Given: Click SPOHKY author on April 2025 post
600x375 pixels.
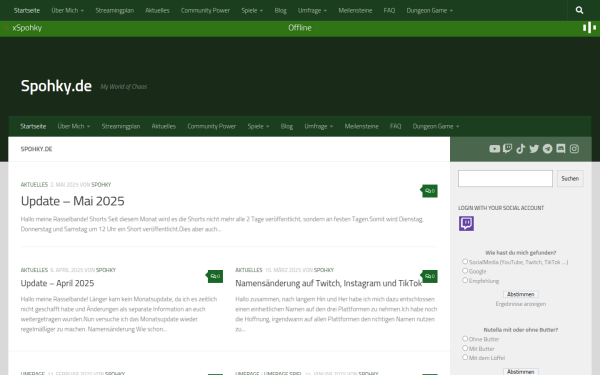Looking at the screenshot, I should click(x=106, y=270).
